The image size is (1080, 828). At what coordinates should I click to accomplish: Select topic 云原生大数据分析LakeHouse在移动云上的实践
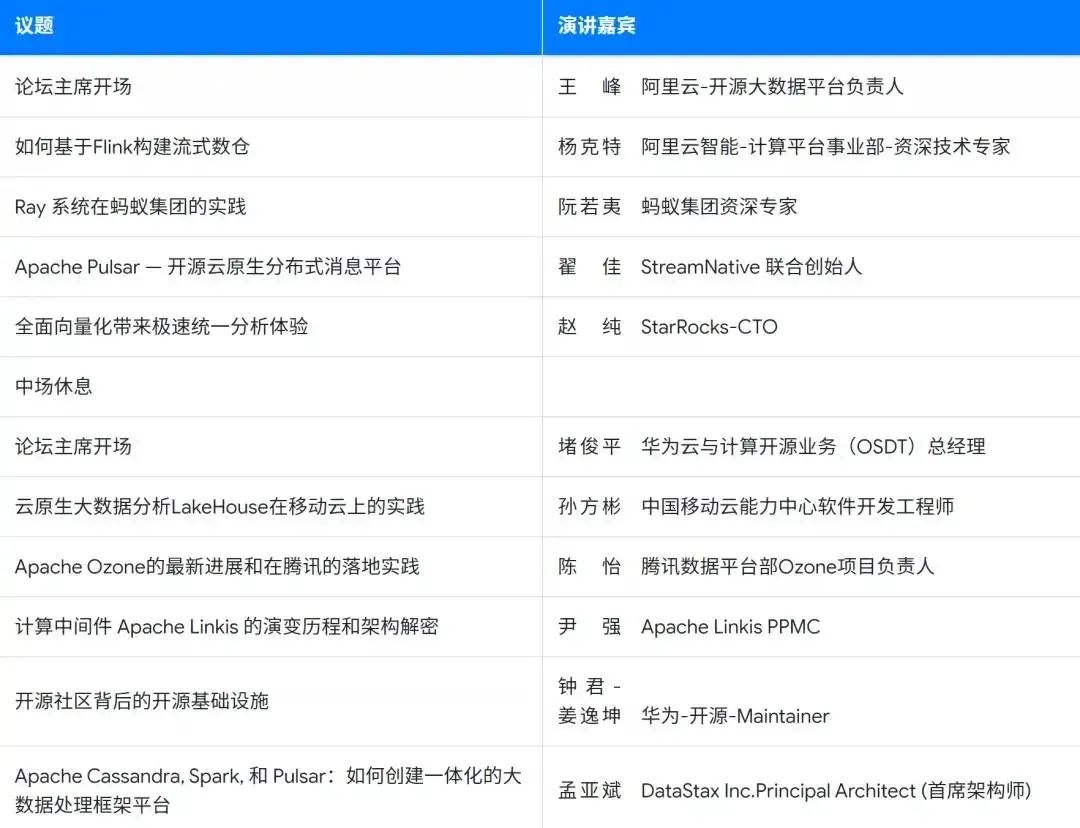click(x=220, y=506)
